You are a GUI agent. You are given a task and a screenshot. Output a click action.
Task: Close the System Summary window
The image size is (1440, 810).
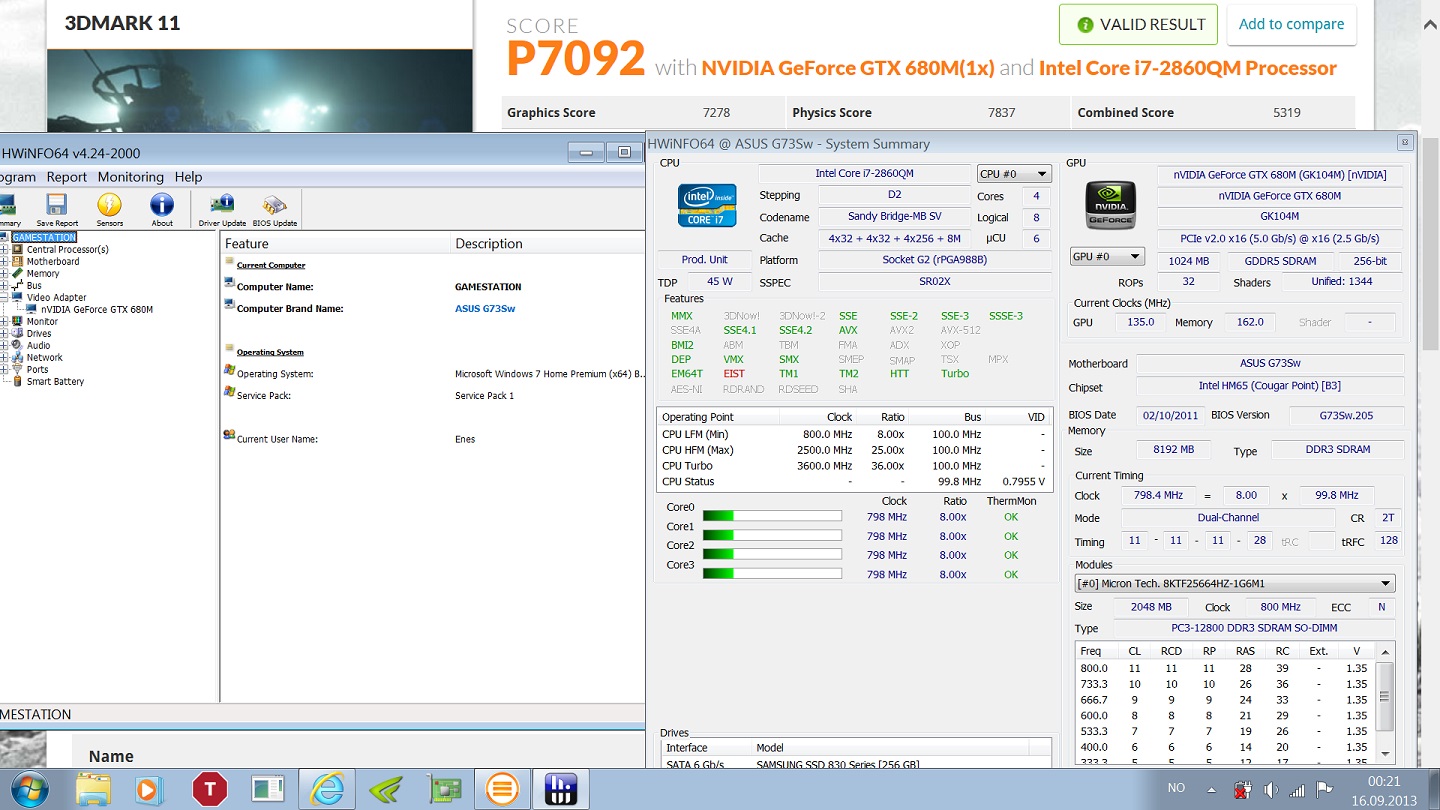point(1404,143)
